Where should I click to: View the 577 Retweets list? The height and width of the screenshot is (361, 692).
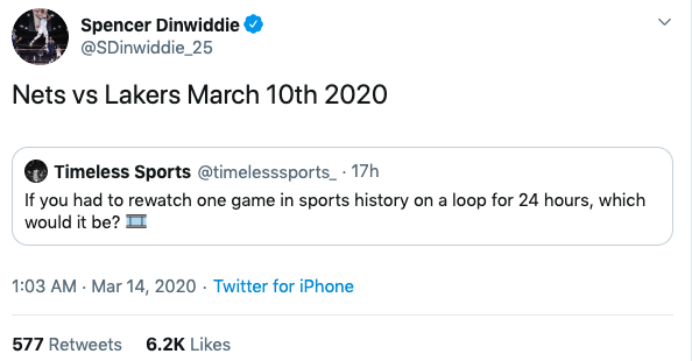(x=67, y=344)
